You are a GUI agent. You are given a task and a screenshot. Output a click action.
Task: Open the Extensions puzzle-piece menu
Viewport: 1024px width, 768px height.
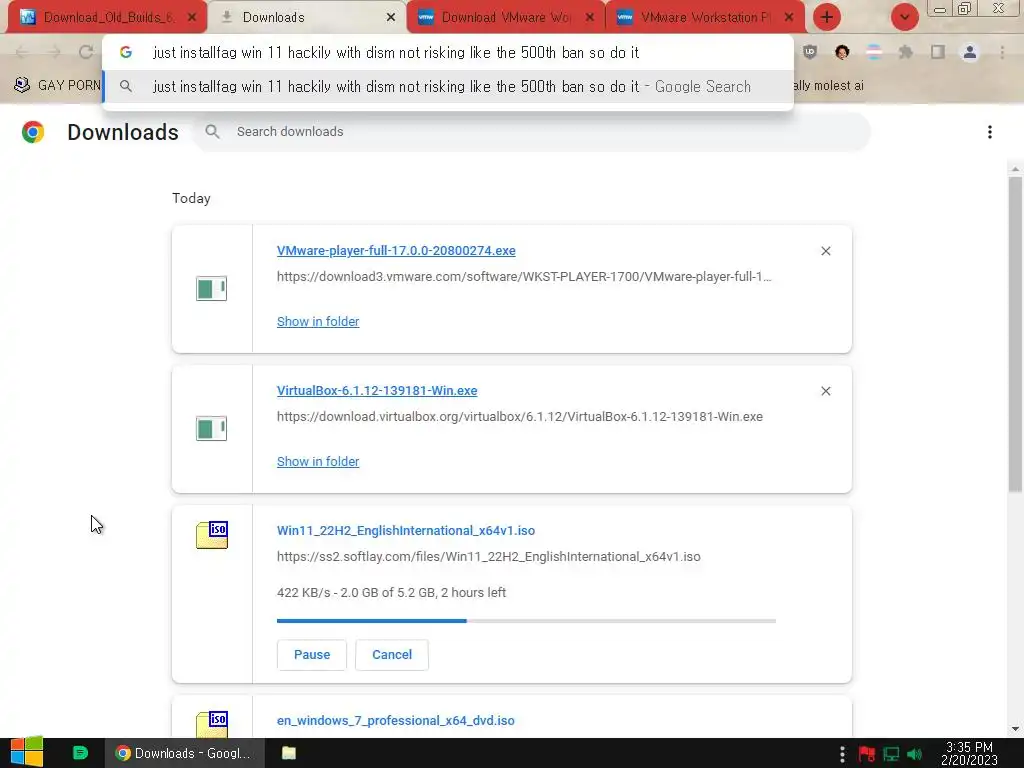906,52
